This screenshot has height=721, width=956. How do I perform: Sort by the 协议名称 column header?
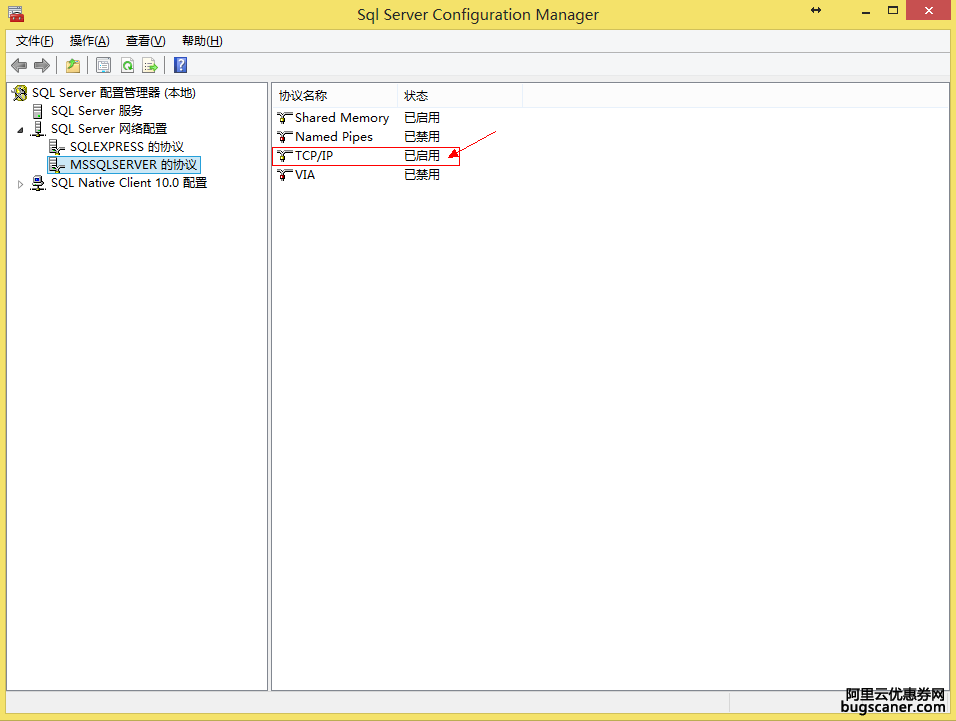(x=335, y=96)
